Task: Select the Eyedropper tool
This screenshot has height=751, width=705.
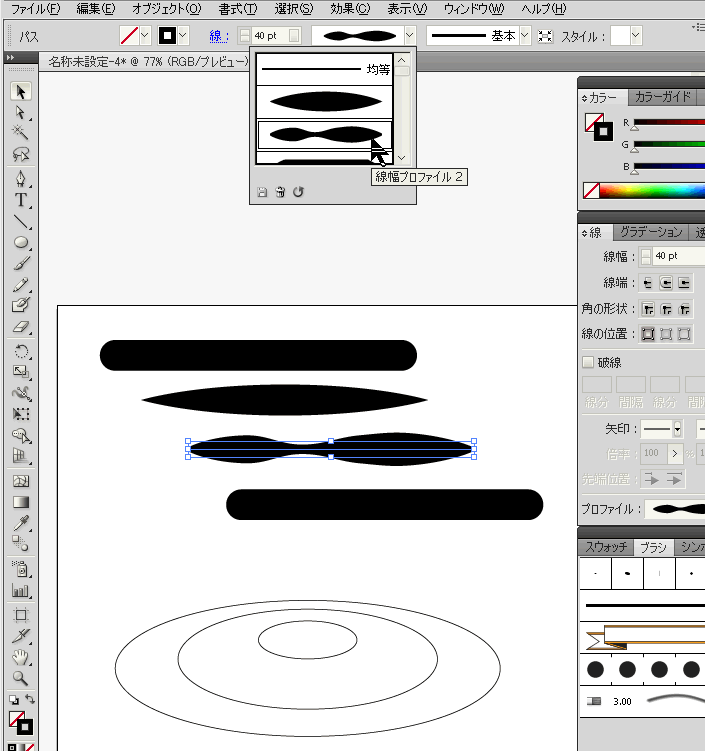Action: 21,523
